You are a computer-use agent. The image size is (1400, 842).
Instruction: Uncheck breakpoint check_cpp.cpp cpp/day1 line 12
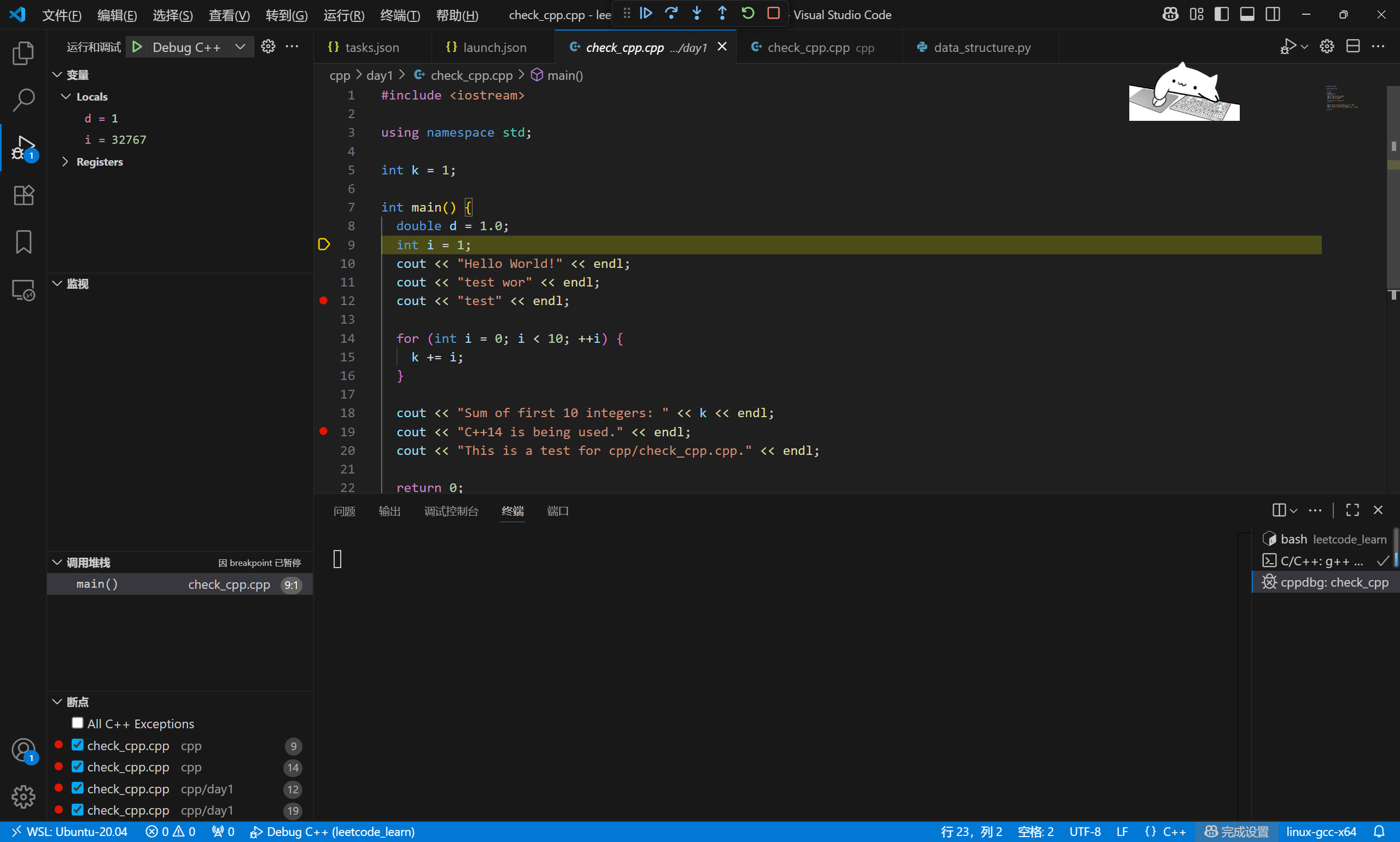click(77, 787)
